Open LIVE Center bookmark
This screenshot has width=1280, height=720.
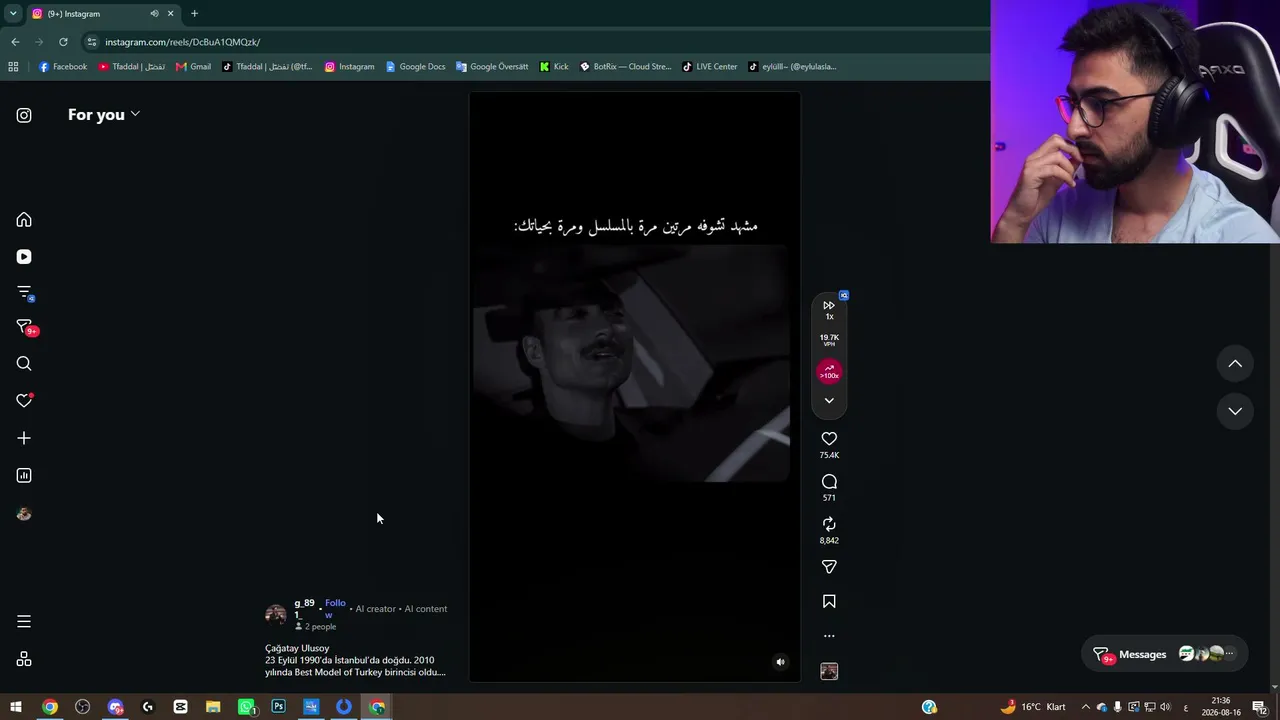pyautogui.click(x=710, y=67)
